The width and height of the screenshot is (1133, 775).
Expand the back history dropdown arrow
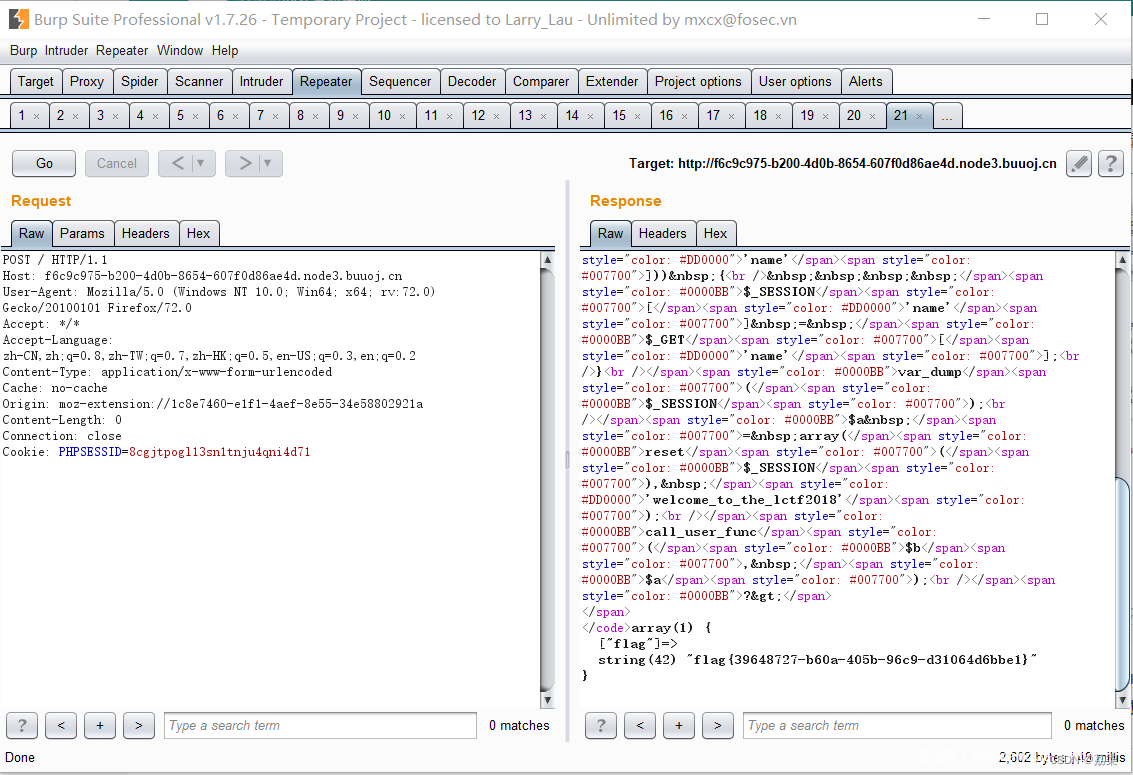click(201, 163)
